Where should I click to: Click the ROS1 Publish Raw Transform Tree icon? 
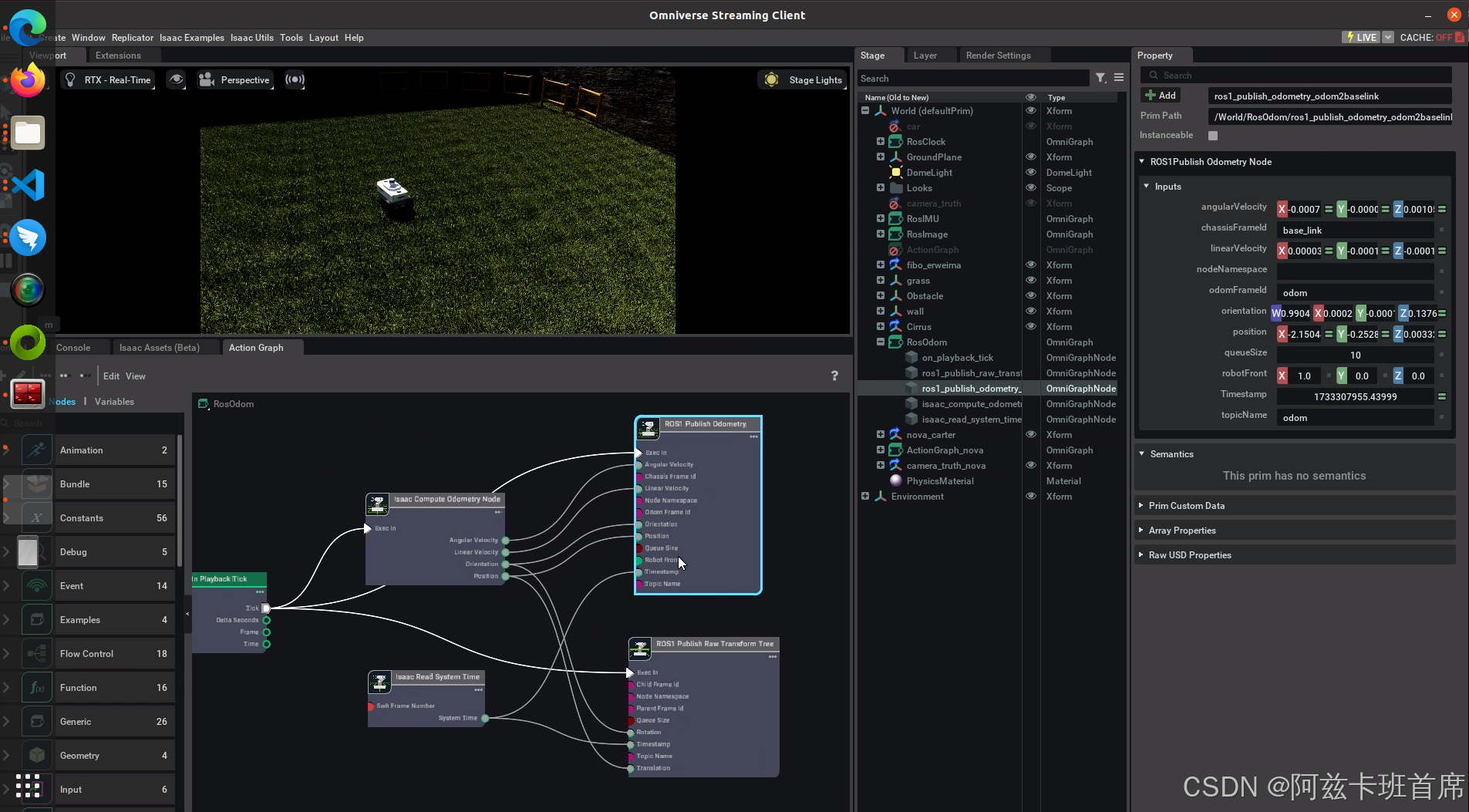click(640, 649)
